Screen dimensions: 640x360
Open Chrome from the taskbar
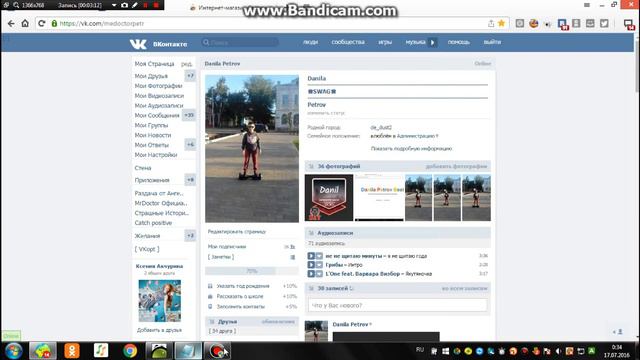click(x=130, y=351)
